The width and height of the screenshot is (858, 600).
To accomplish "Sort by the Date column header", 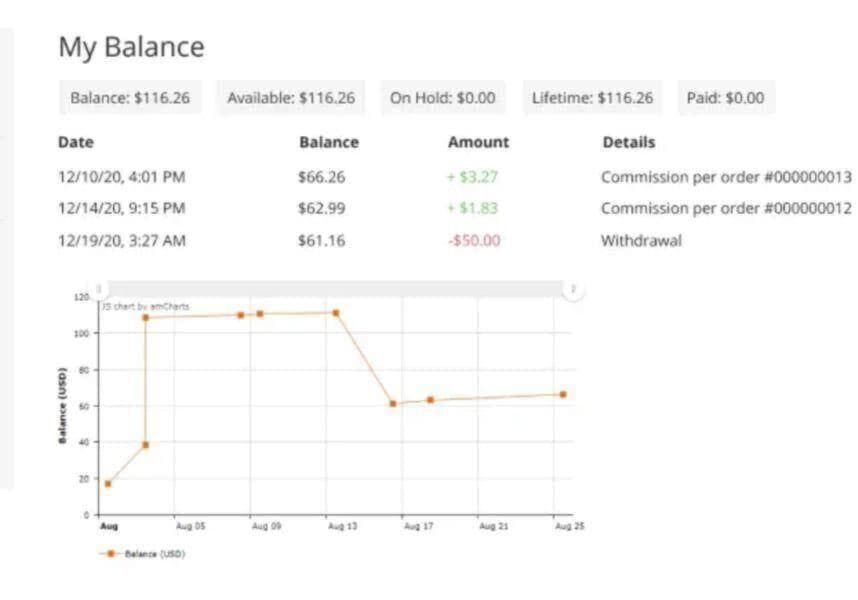I will (x=76, y=142).
